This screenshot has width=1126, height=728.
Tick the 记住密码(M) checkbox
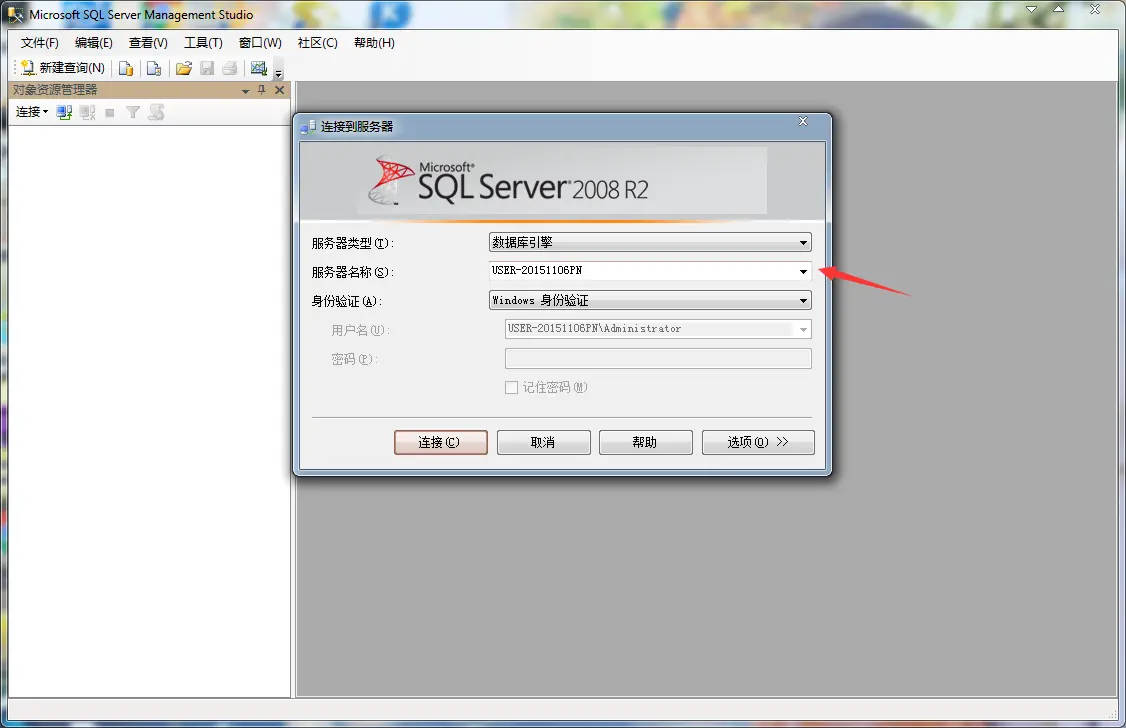coord(511,388)
